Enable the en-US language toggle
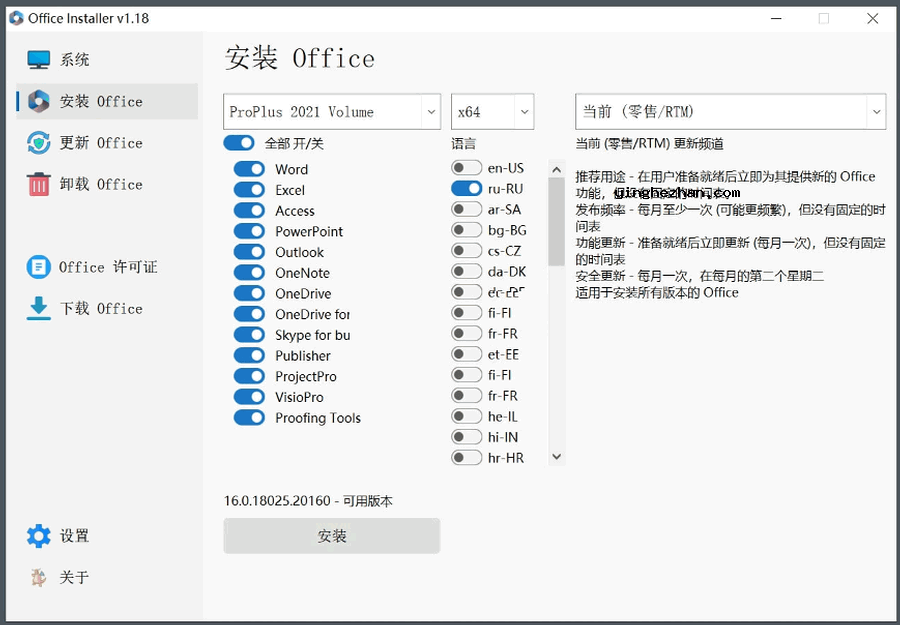Image resolution: width=900 pixels, height=625 pixels. (x=466, y=168)
